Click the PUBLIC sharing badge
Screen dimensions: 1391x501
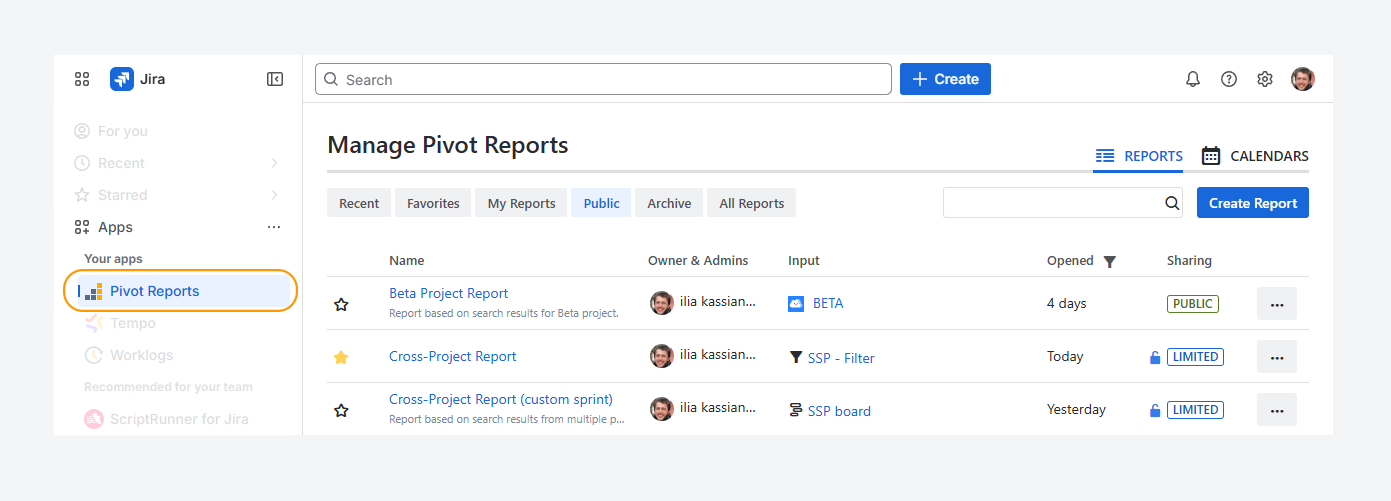click(x=1193, y=304)
